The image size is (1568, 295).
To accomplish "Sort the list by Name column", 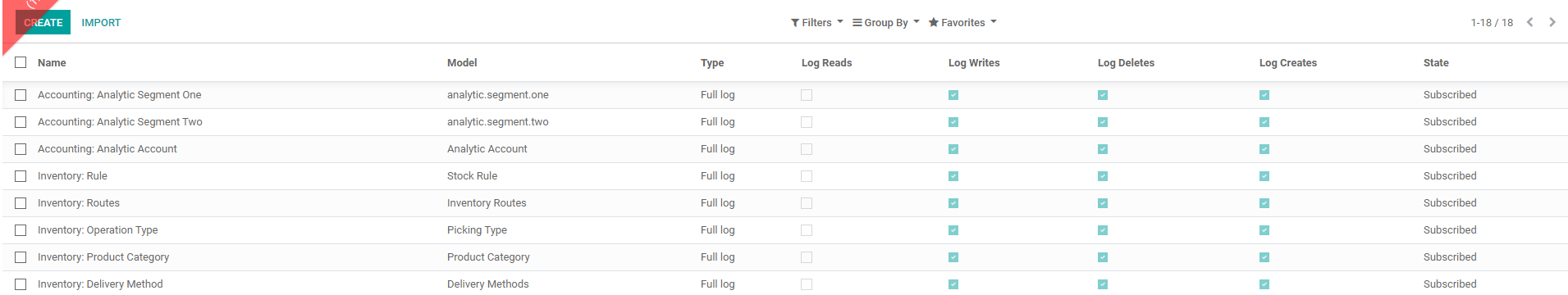I will (x=52, y=63).
